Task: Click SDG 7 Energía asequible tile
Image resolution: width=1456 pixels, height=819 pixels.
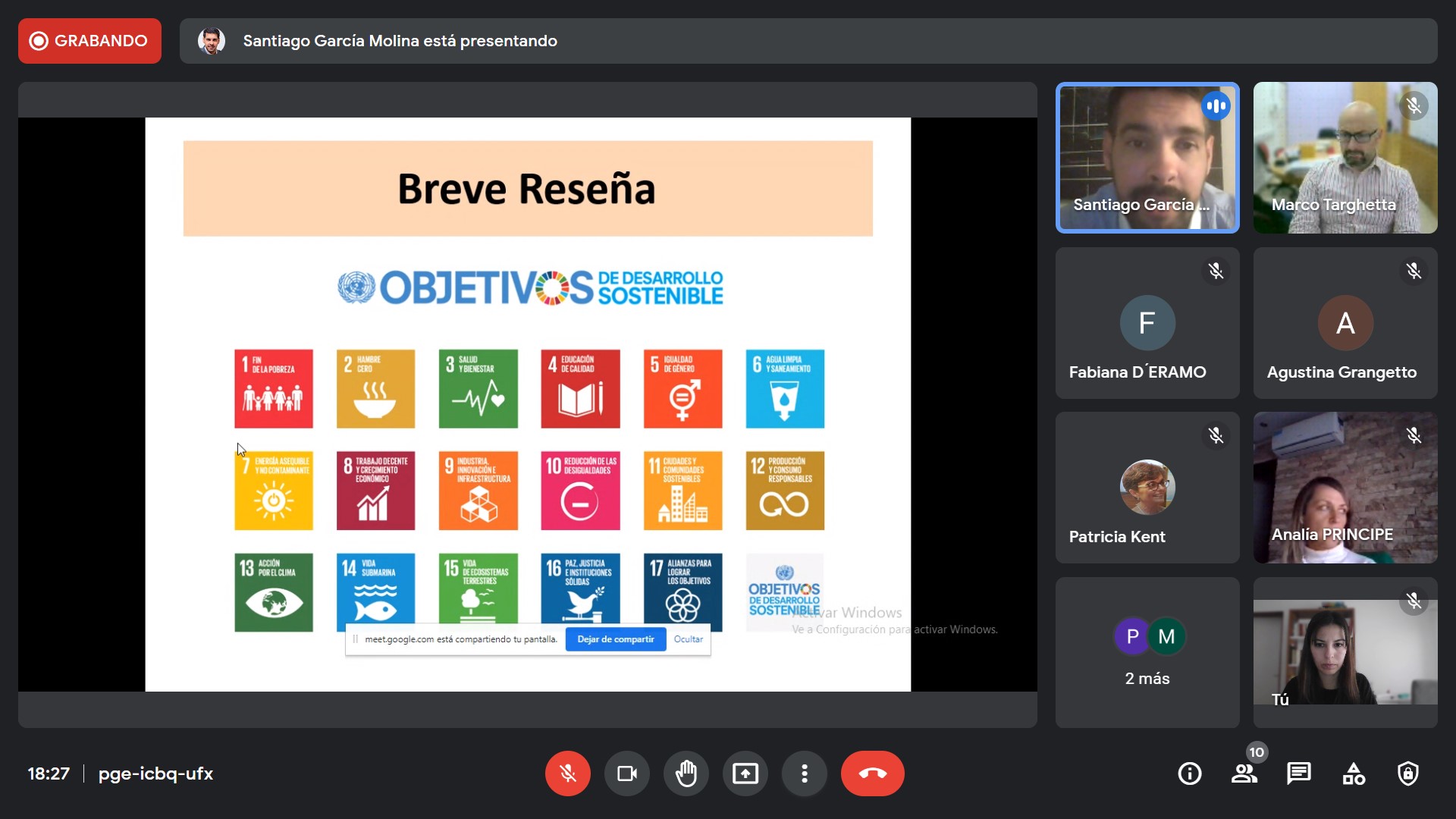Action: (274, 491)
